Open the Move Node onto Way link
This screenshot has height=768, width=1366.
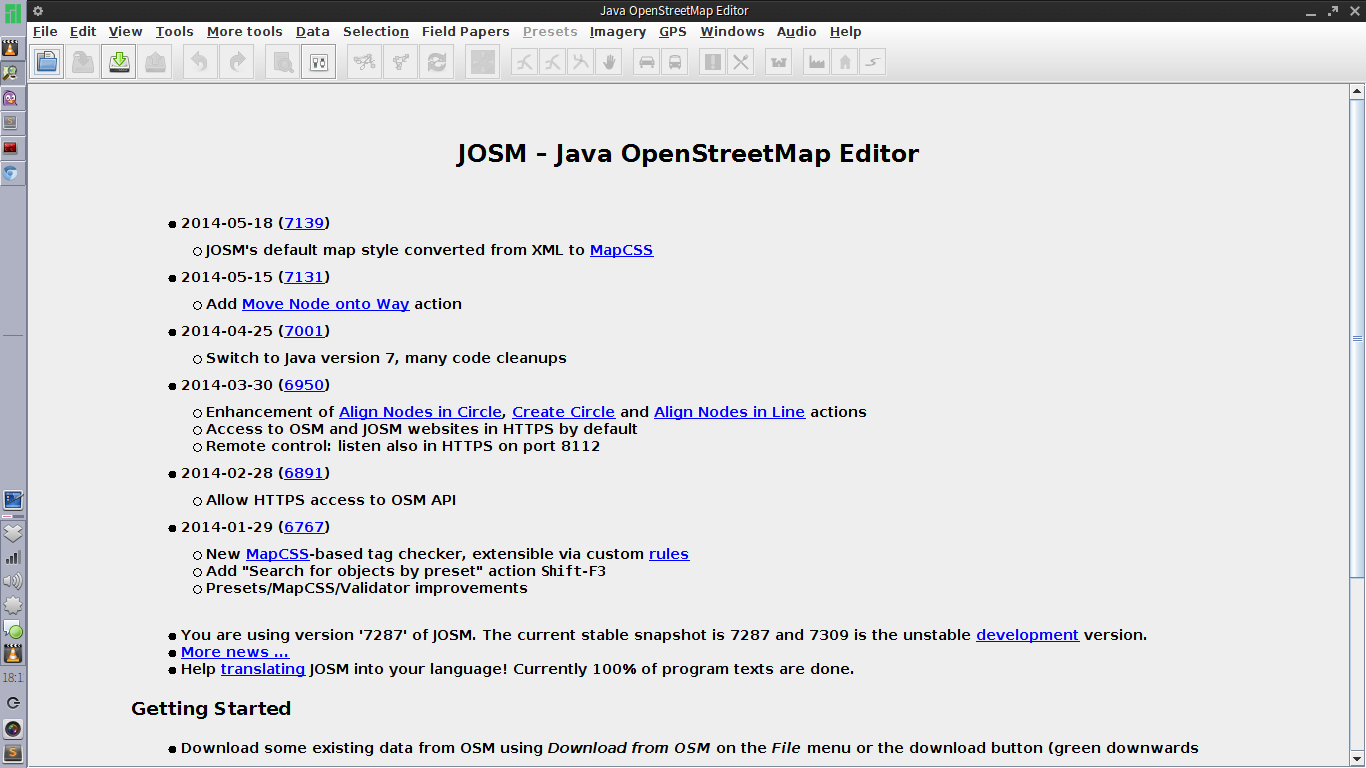[x=326, y=304]
